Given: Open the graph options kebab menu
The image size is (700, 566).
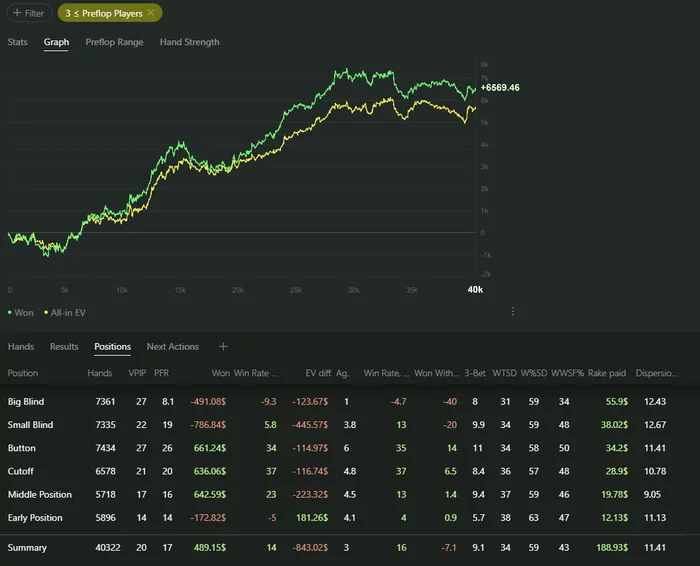Looking at the screenshot, I should (512, 311).
